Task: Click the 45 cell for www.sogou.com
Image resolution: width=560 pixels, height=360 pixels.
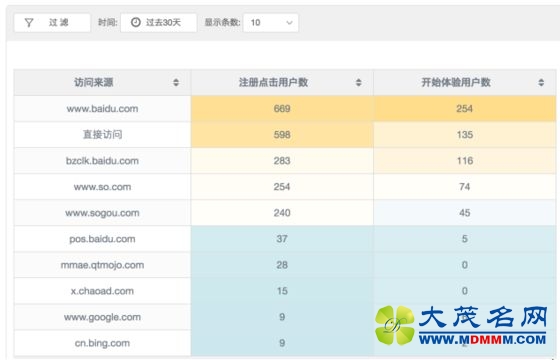Action: pos(465,213)
